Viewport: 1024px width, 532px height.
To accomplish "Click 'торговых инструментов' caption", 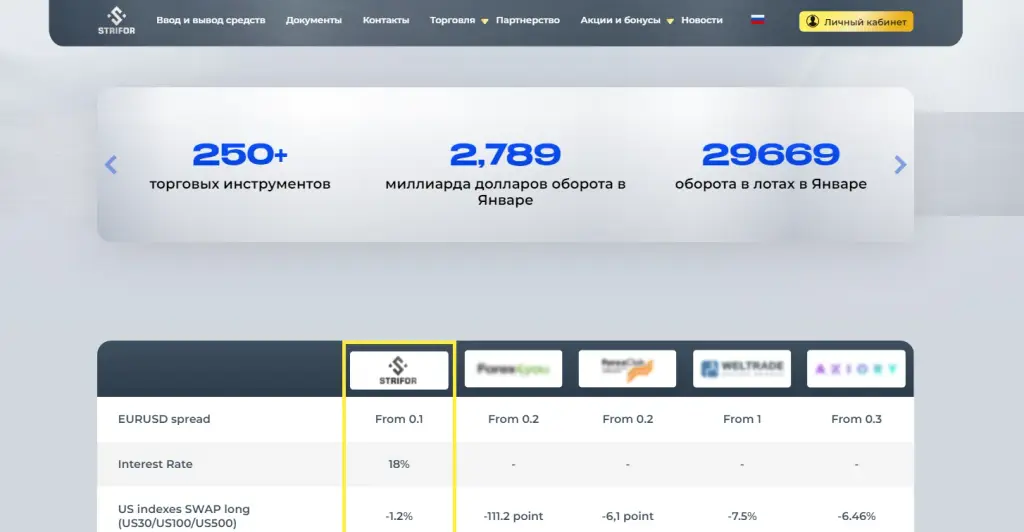I will 240,184.
